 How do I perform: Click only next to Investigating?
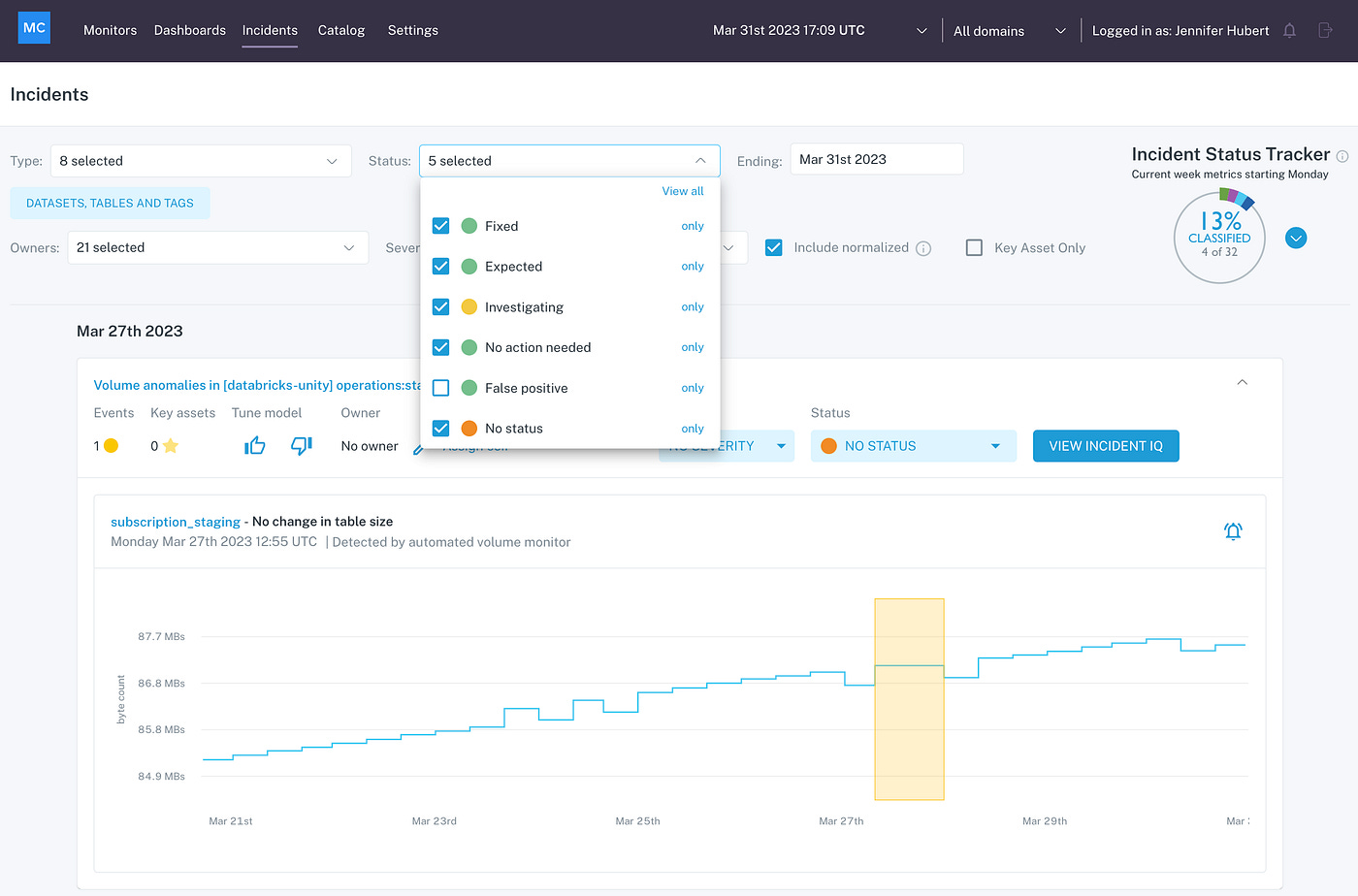click(x=693, y=306)
